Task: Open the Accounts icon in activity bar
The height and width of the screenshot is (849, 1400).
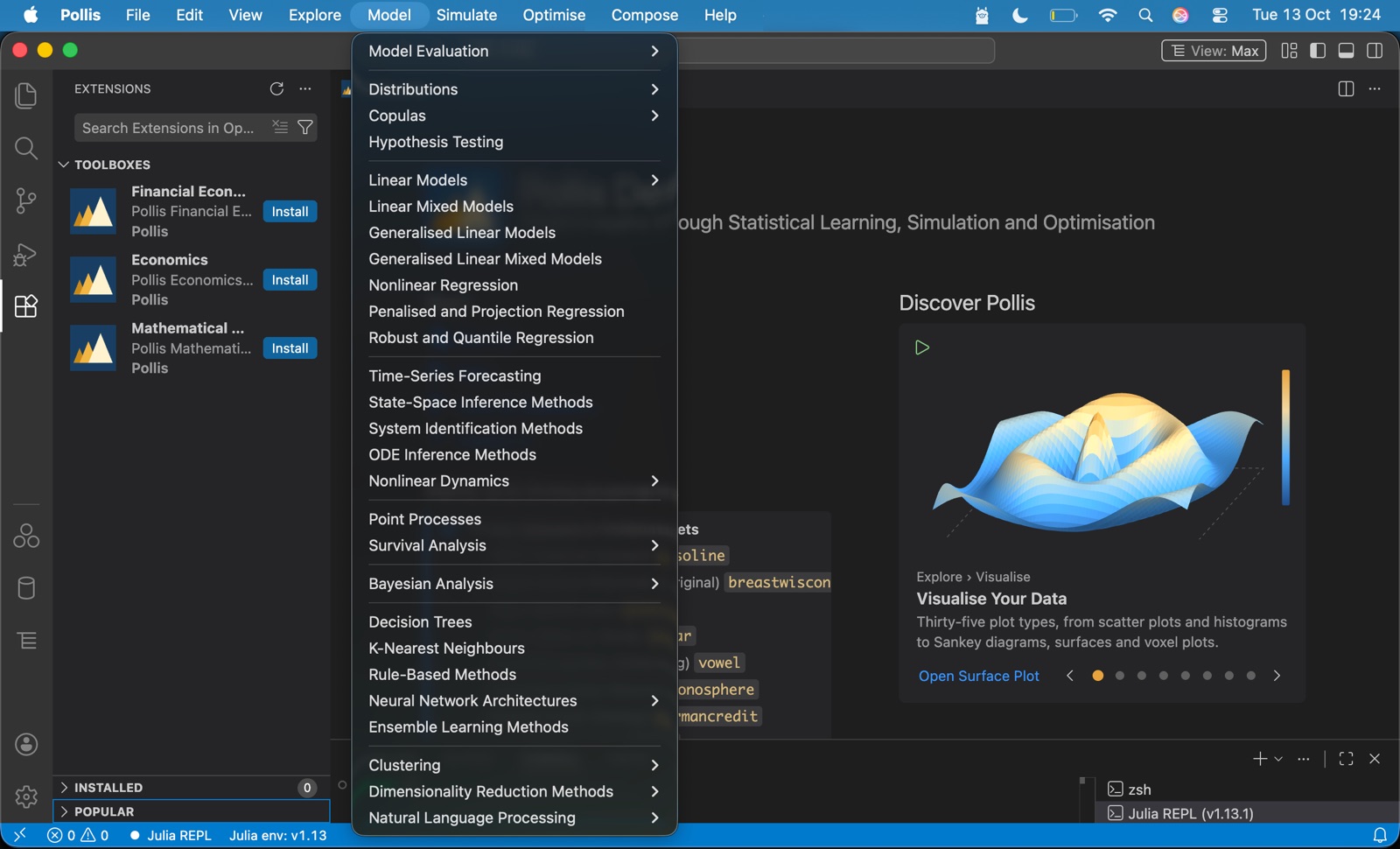Action: [26, 745]
